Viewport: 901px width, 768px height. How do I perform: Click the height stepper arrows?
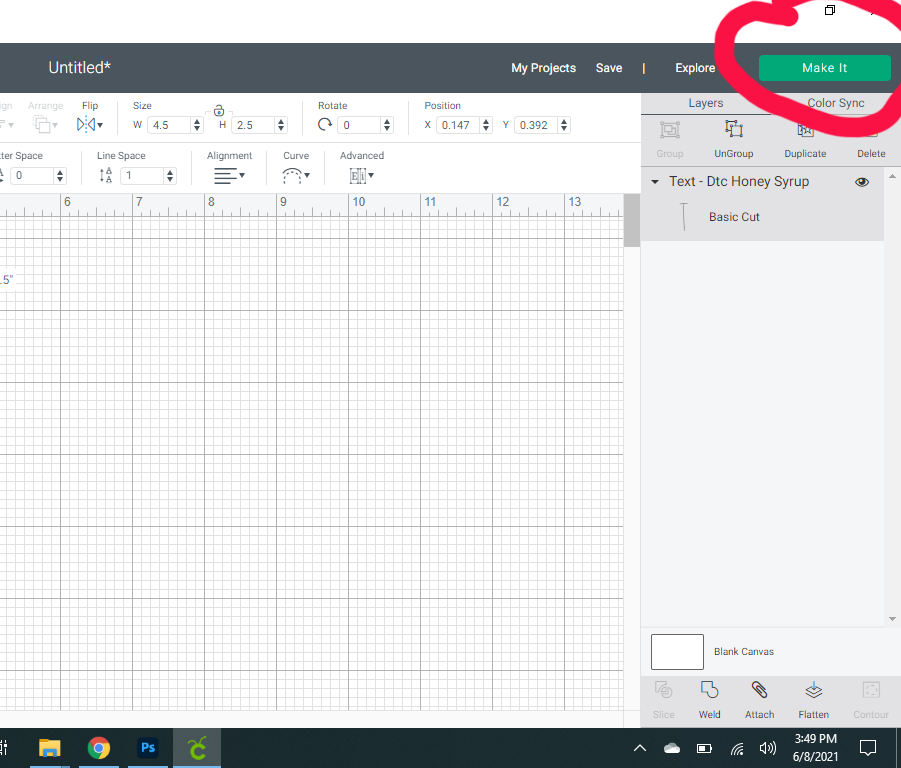(x=281, y=125)
